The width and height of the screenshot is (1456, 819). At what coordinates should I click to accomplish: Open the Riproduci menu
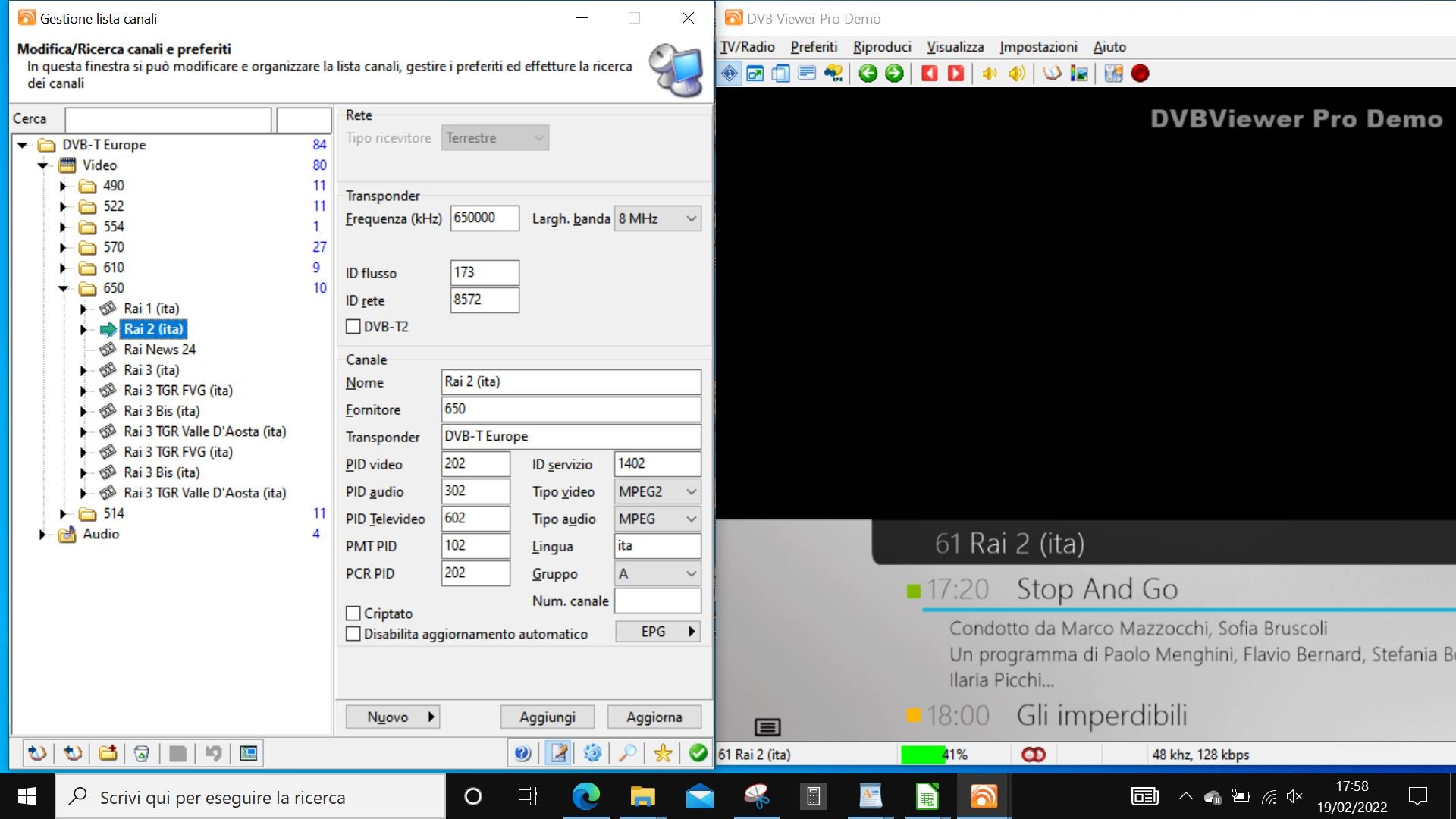tap(882, 47)
